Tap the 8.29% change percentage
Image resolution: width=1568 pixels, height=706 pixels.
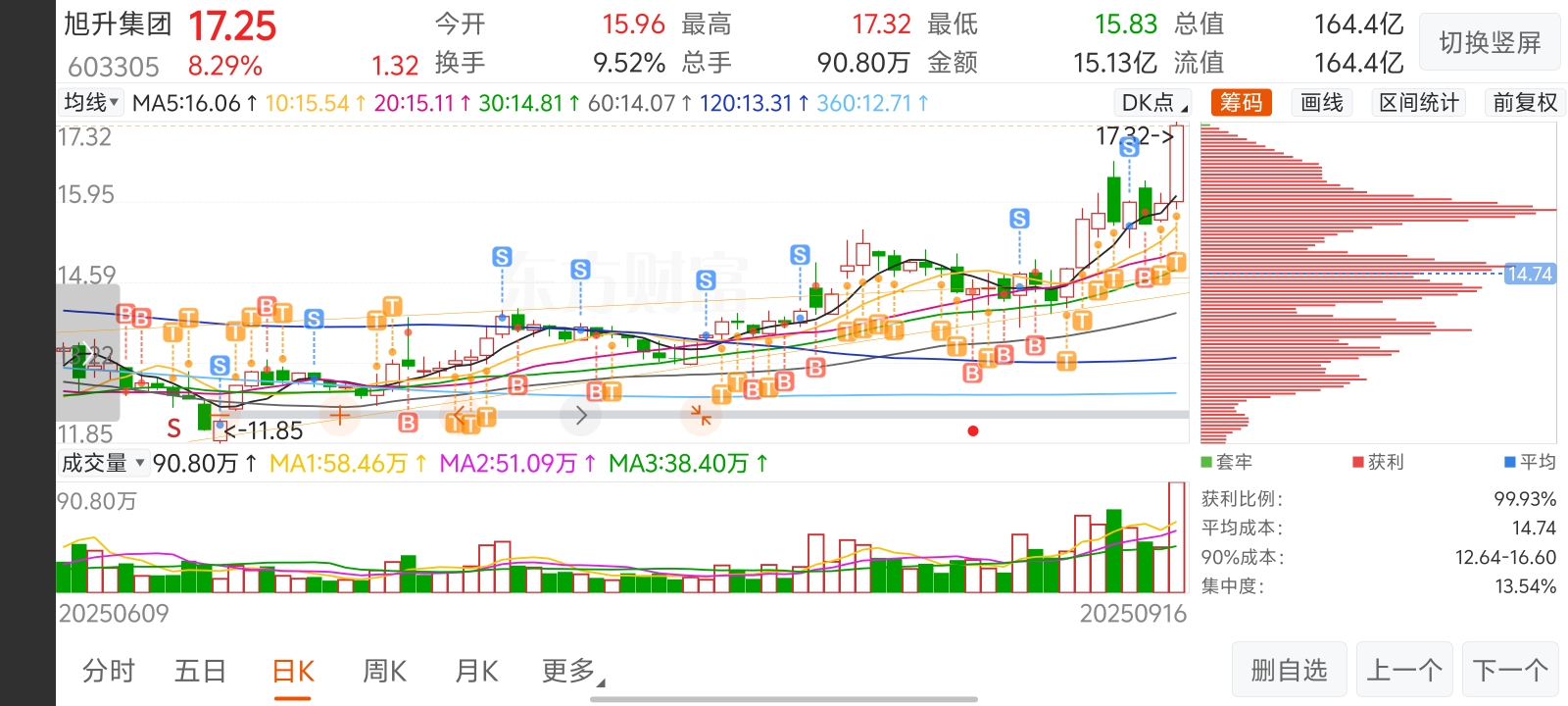coord(225,66)
